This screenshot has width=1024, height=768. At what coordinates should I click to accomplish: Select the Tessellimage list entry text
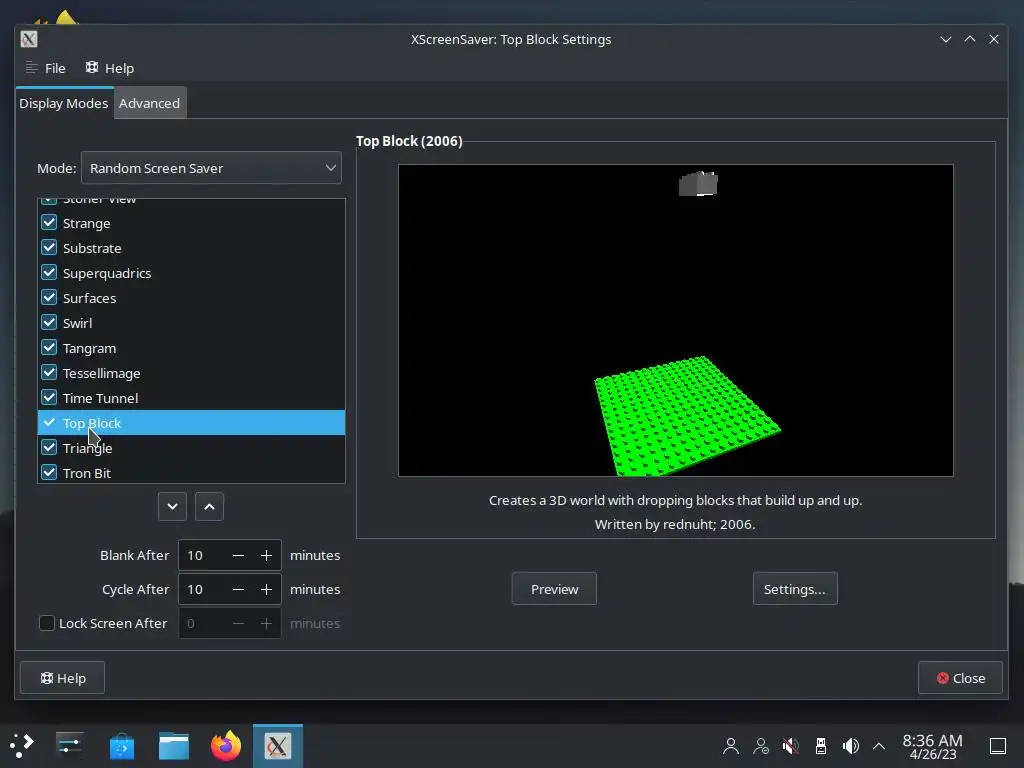pos(102,373)
